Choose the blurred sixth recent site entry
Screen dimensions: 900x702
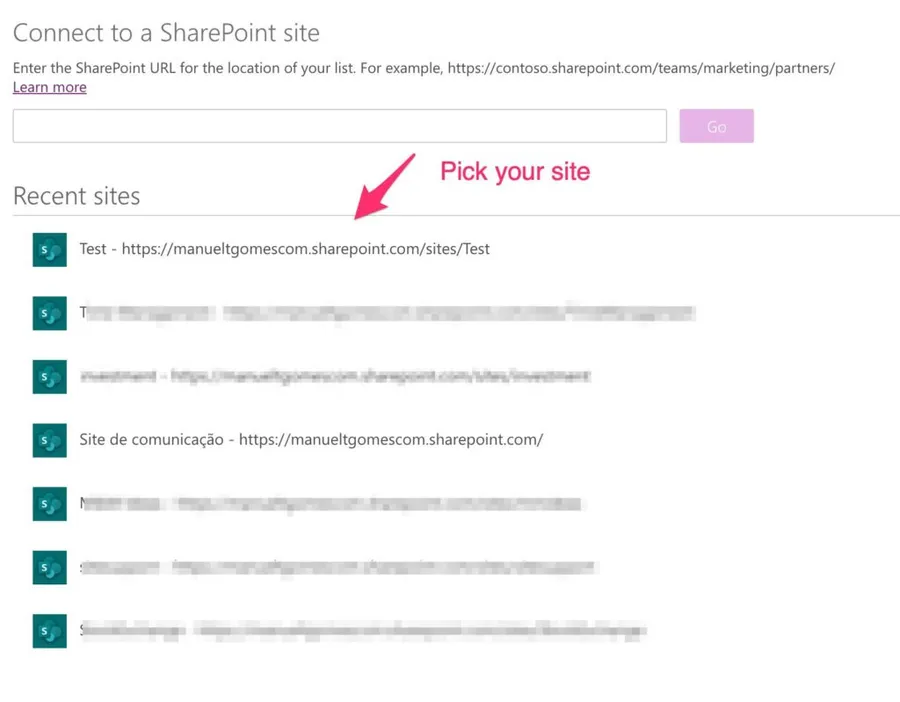coord(338,568)
